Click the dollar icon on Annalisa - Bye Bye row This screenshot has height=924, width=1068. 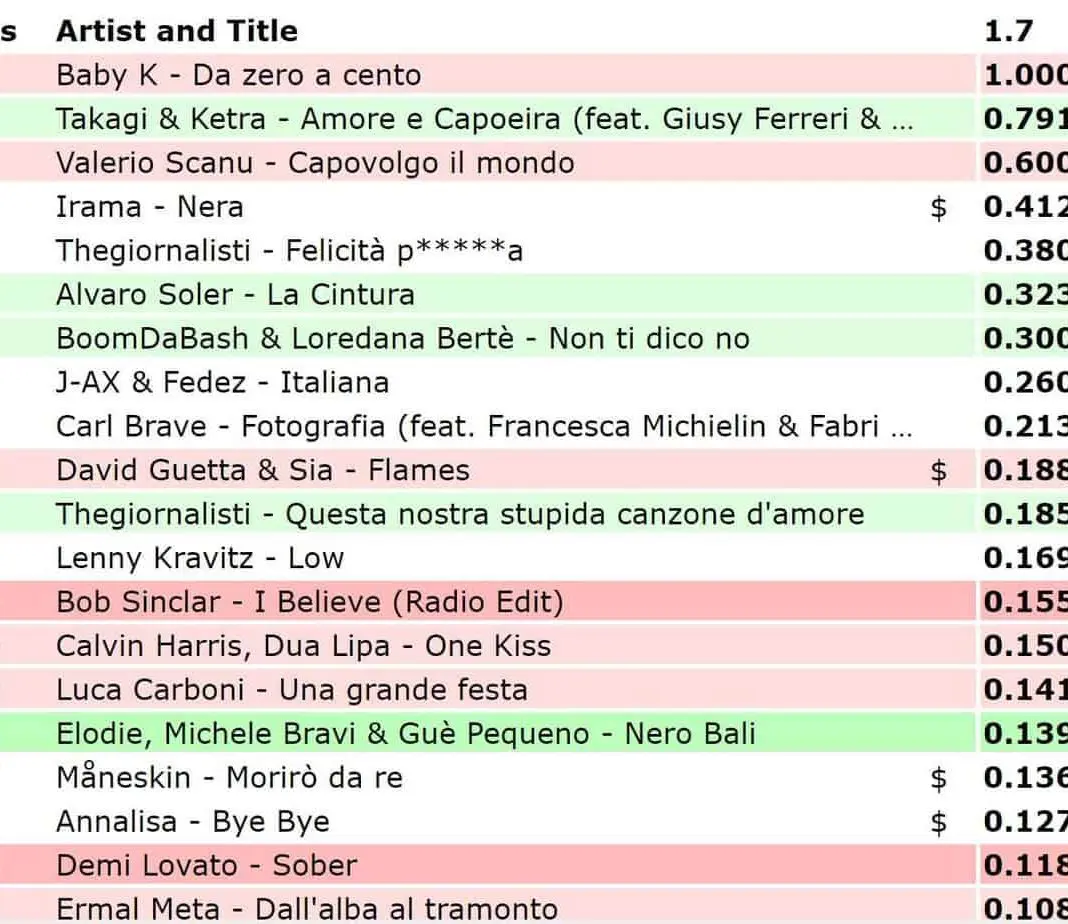point(938,822)
